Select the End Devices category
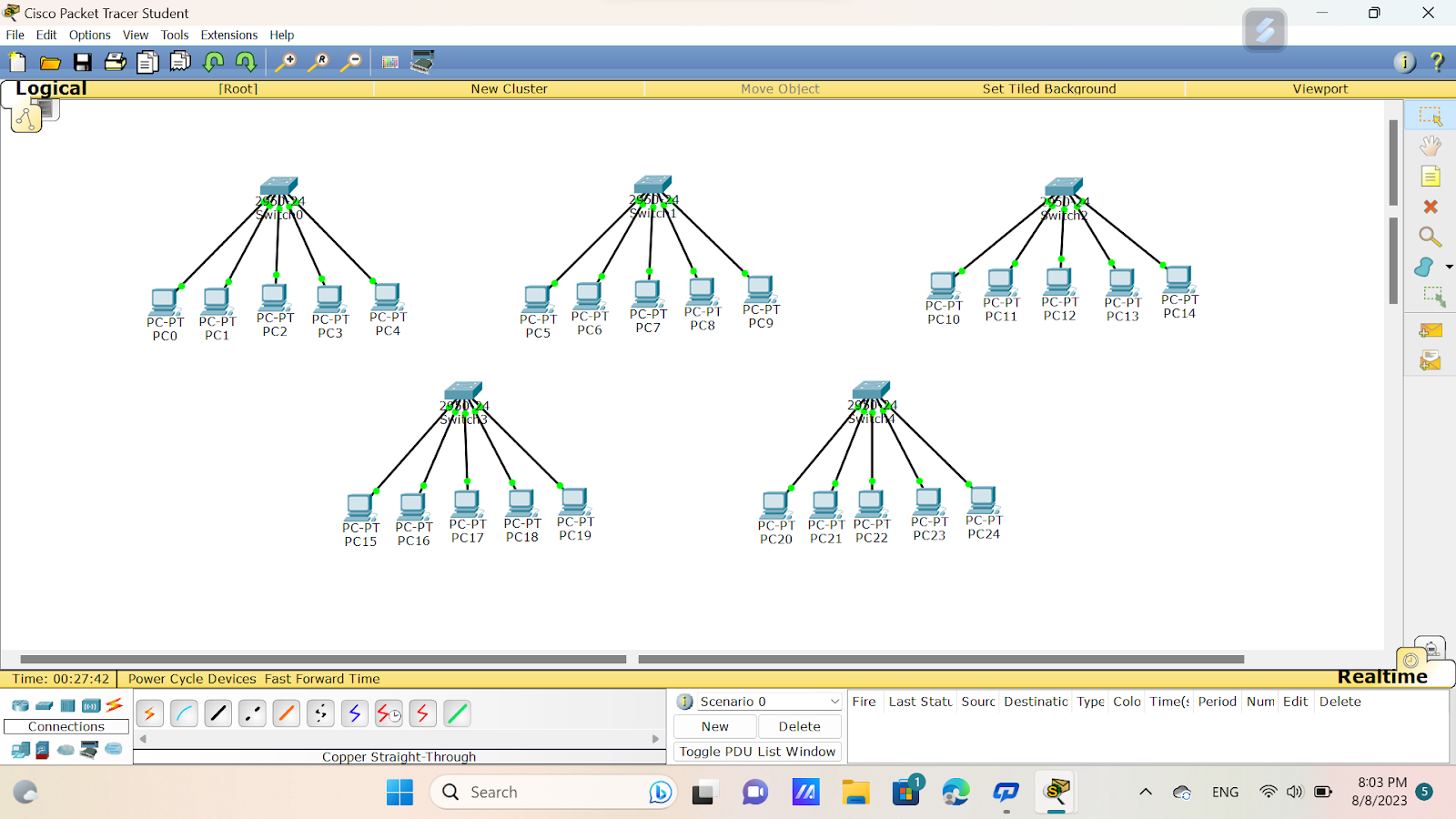 [x=20, y=750]
